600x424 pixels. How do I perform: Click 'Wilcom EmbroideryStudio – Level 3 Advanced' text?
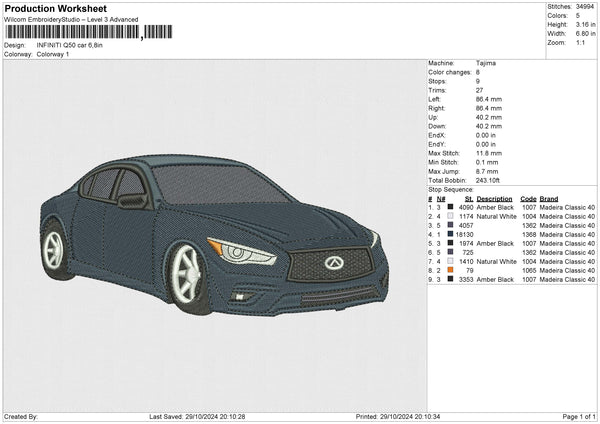click(71, 20)
